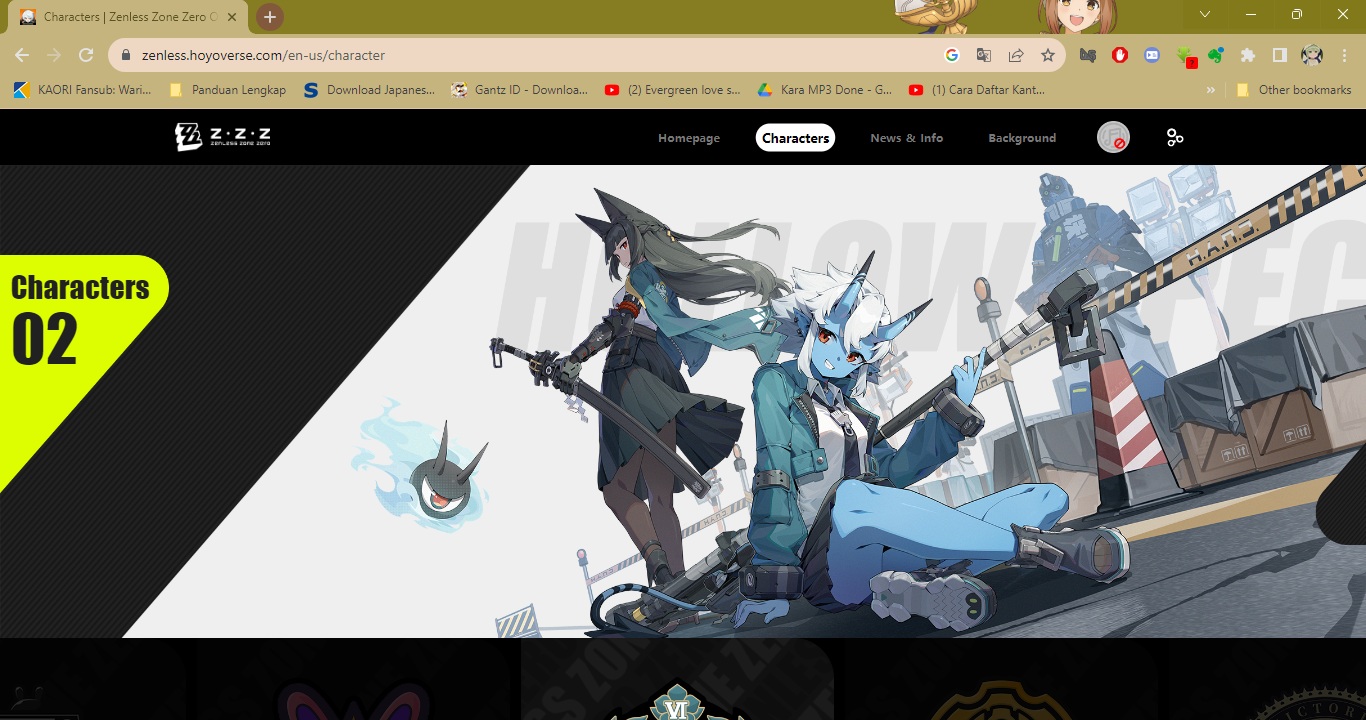This screenshot has height=720, width=1366.
Task: Open the Extensions puzzle piece menu
Action: tap(1247, 56)
